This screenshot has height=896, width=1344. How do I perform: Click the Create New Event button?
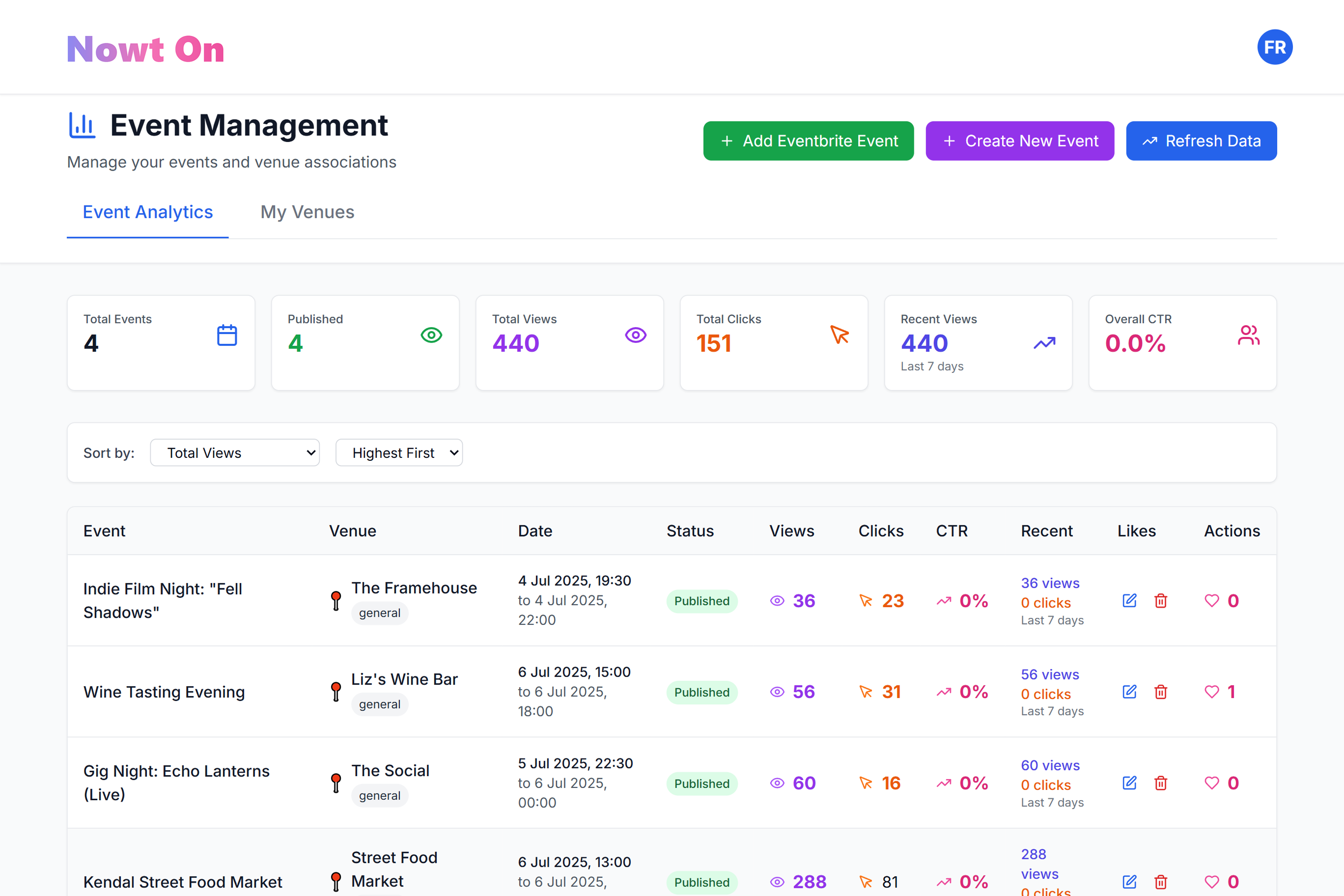click(x=1019, y=140)
